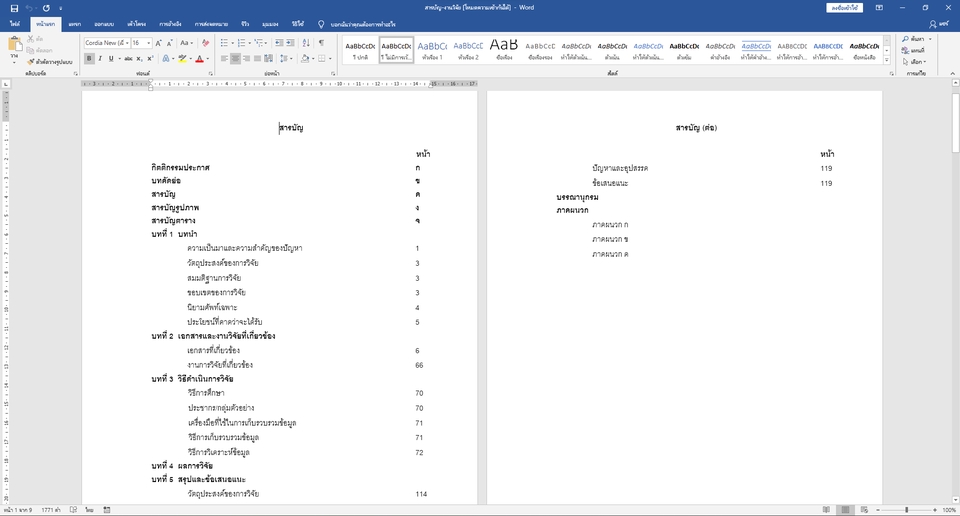Image resolution: width=960 pixels, height=516 pixels.
Task: Click the Tell Me lightbulb search box
Action: [x=358, y=24]
